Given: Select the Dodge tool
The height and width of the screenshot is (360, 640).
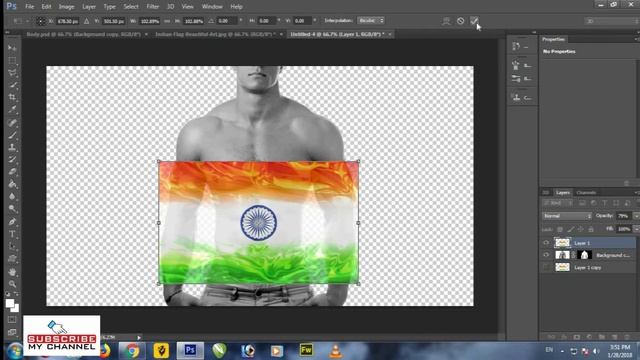Looking at the screenshot, I should tap(12, 209).
